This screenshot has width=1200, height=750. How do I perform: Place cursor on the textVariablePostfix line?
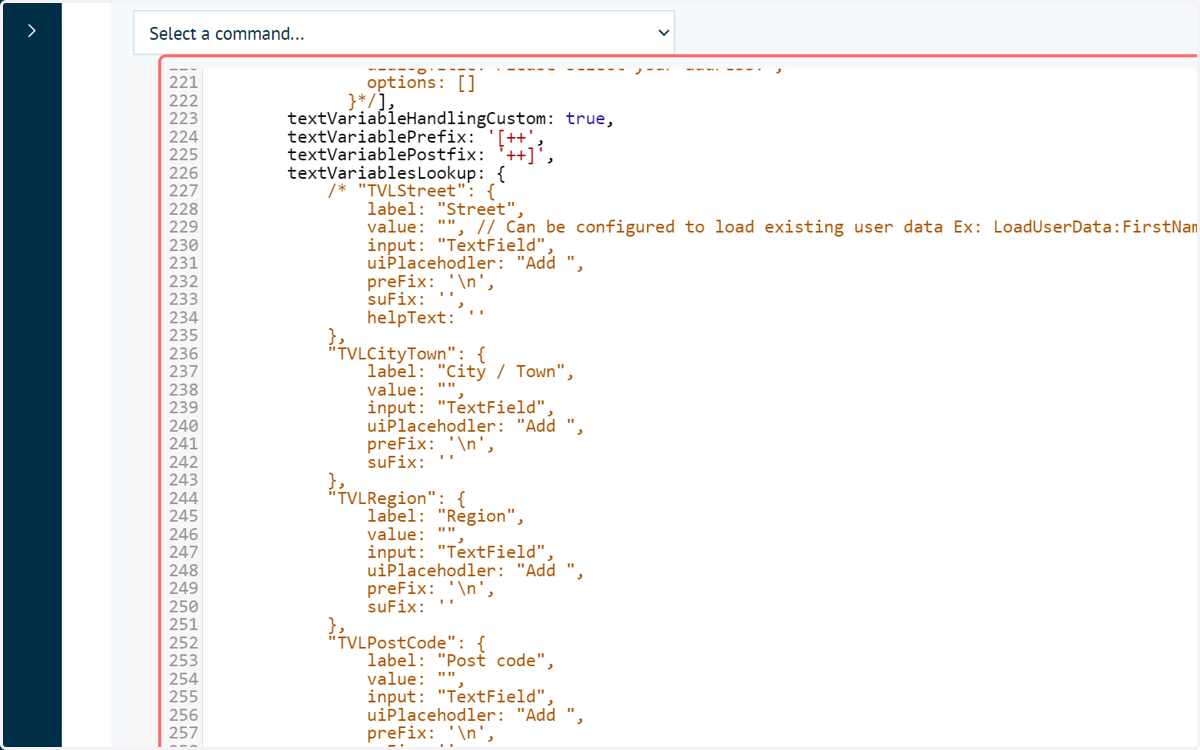click(x=421, y=155)
